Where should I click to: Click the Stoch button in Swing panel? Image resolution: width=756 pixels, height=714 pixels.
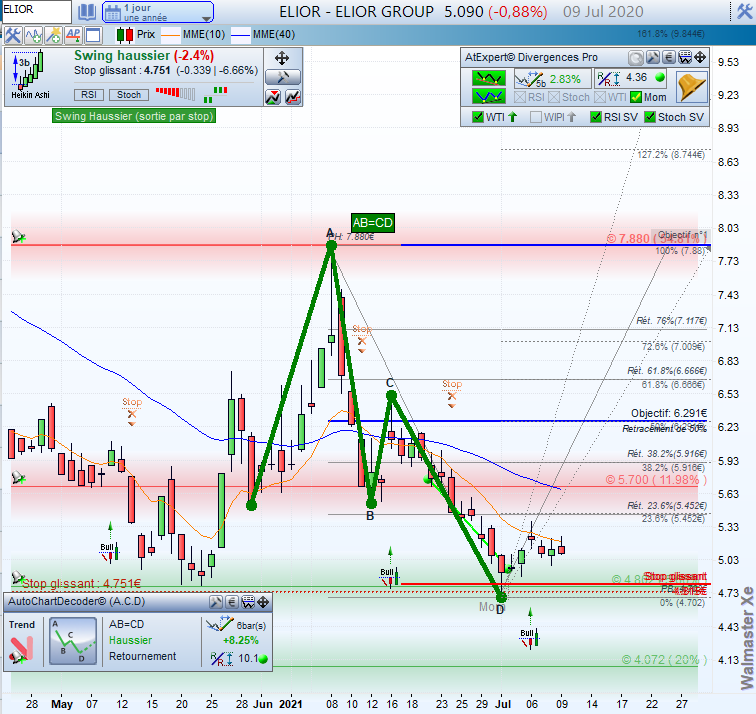pos(129,95)
